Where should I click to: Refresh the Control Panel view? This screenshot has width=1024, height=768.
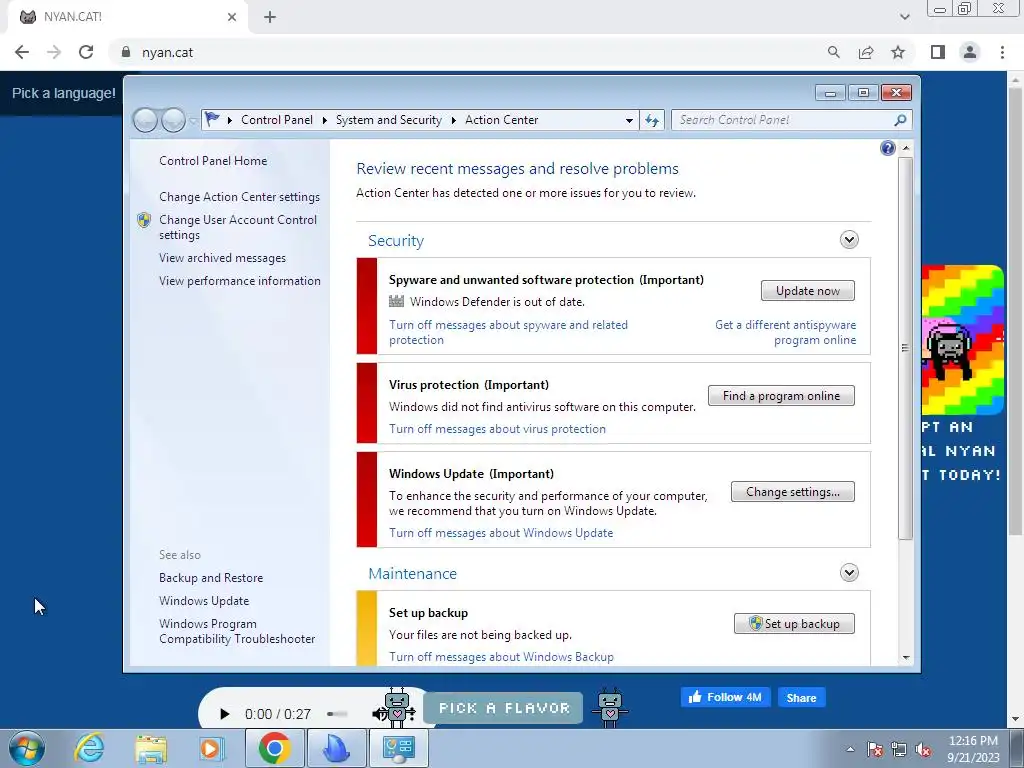click(652, 120)
